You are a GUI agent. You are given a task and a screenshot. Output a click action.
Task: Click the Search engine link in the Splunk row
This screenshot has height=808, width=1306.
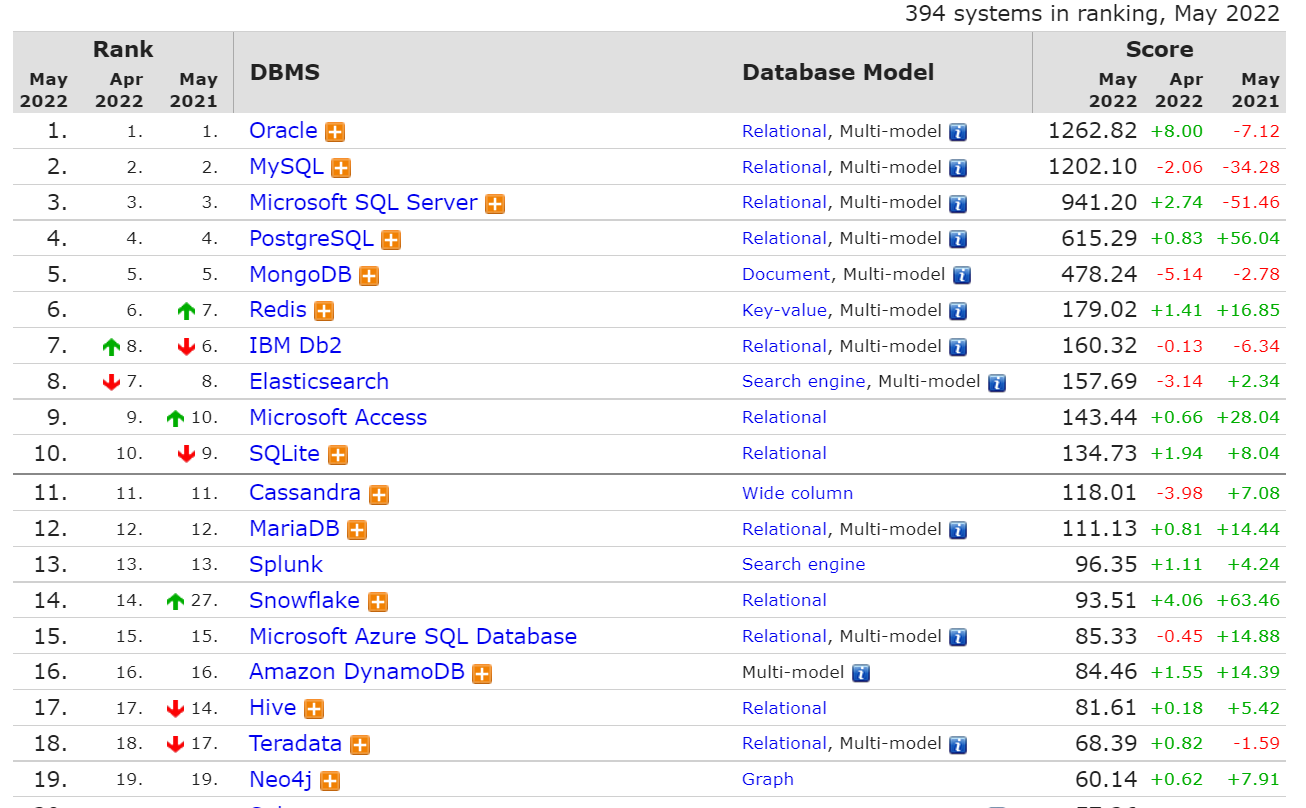pos(803,565)
